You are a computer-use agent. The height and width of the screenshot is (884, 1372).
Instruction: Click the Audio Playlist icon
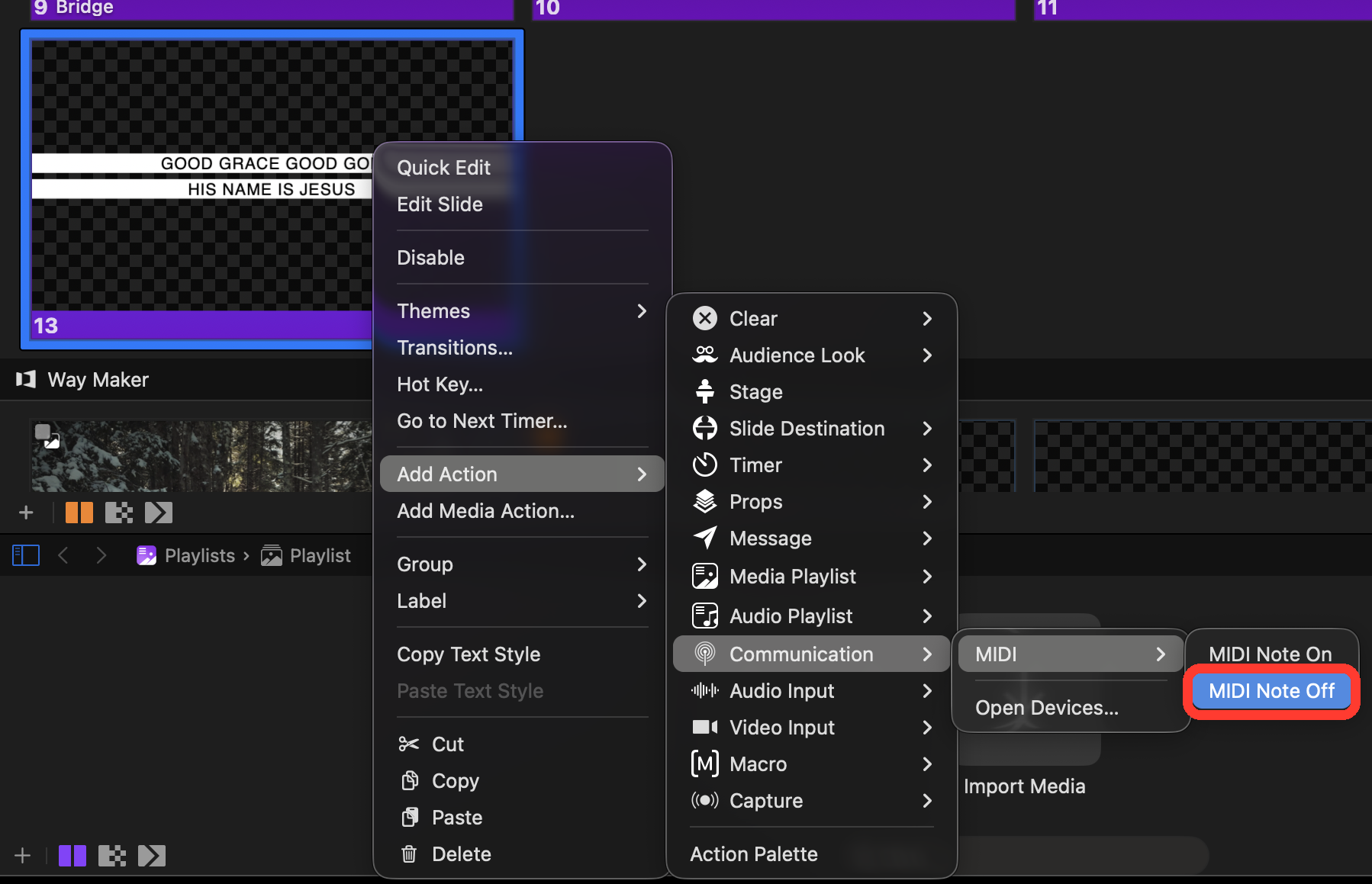(705, 616)
